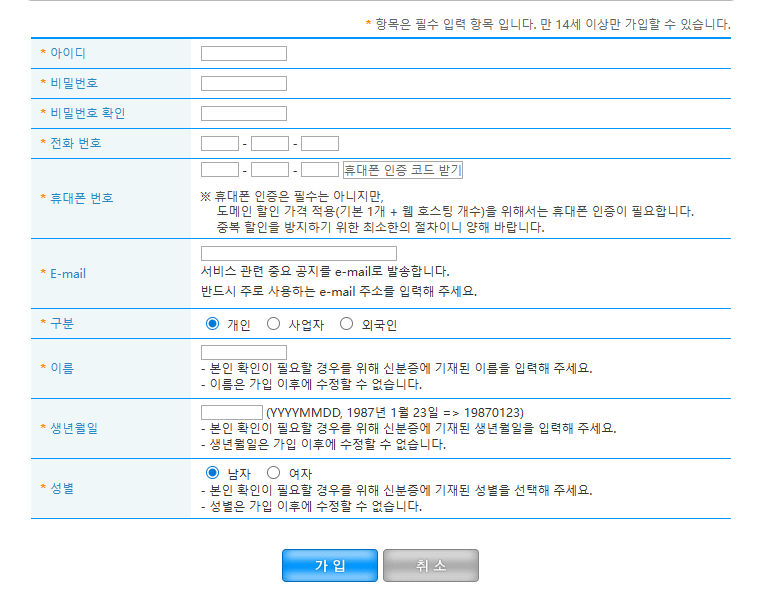This screenshot has width=781, height=595.
Task: Select the 사업자 radio button
Action: click(273, 324)
